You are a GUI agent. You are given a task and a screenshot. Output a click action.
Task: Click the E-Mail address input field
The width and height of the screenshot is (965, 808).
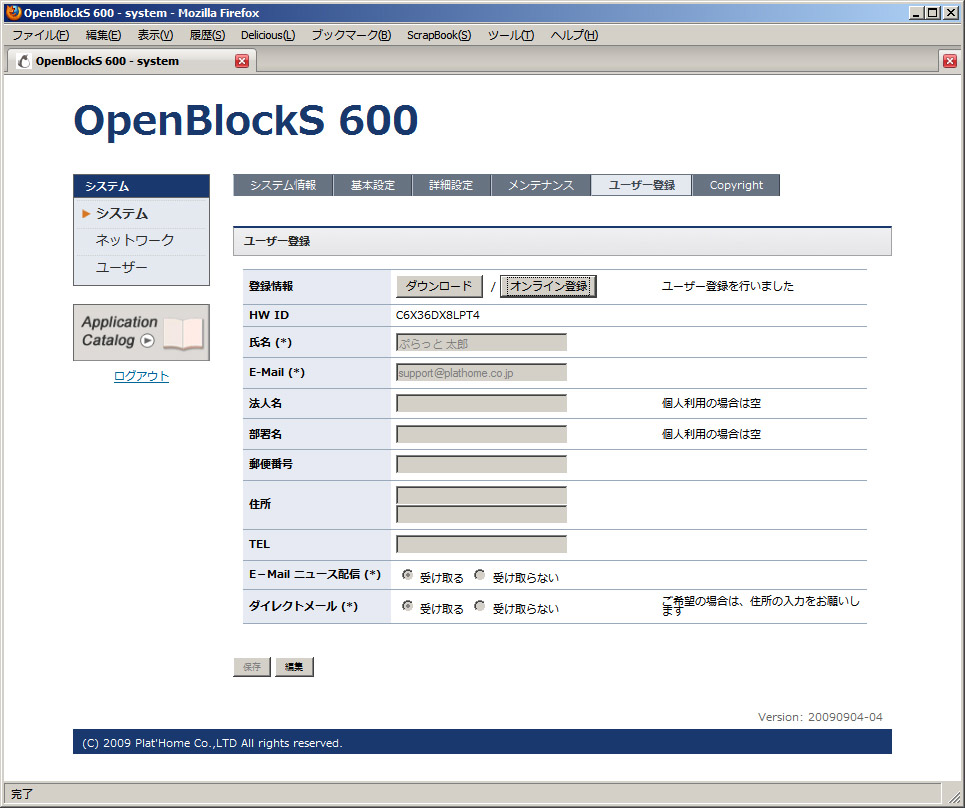[x=481, y=373]
